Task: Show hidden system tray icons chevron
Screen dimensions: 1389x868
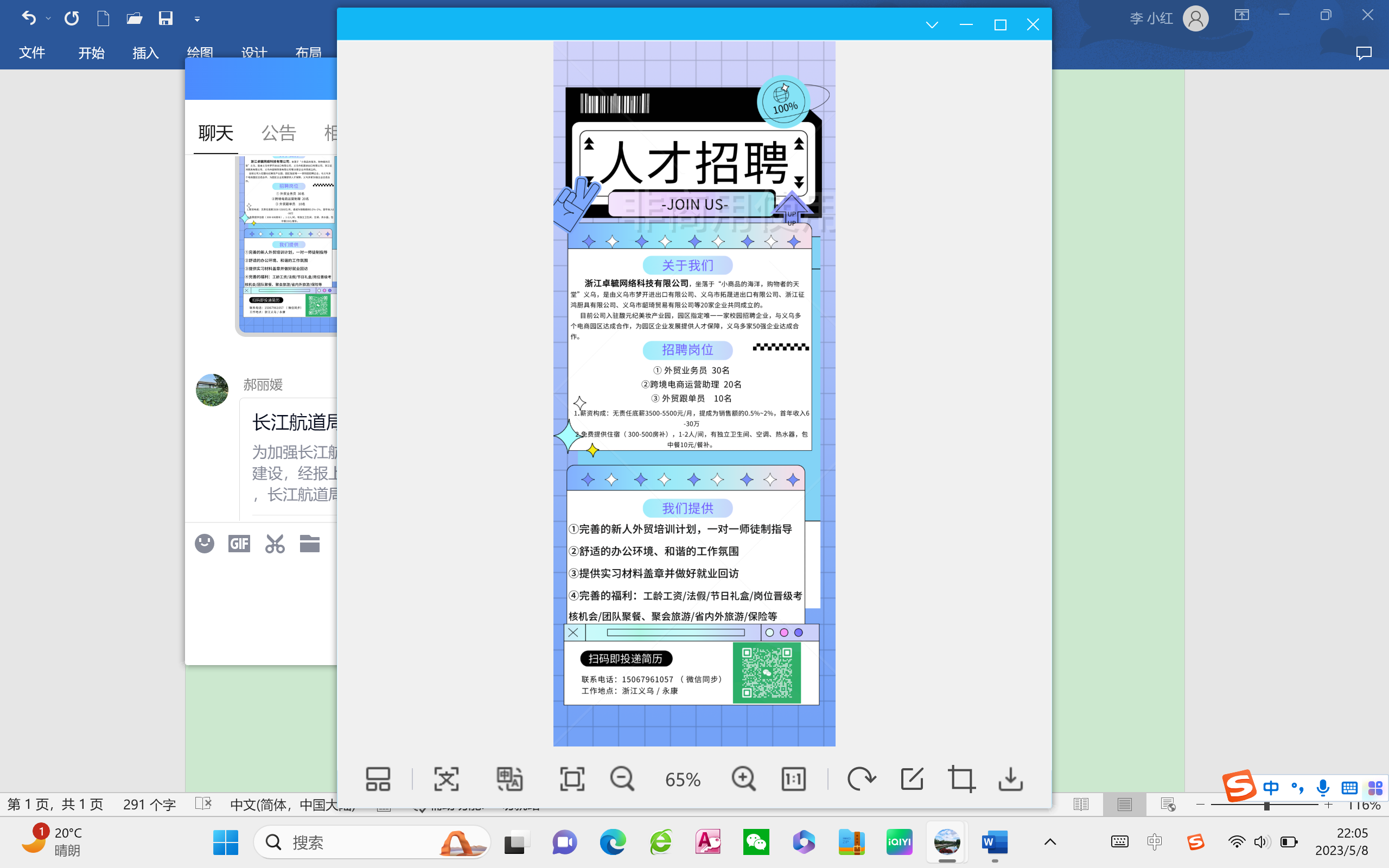Action: click(x=1050, y=842)
